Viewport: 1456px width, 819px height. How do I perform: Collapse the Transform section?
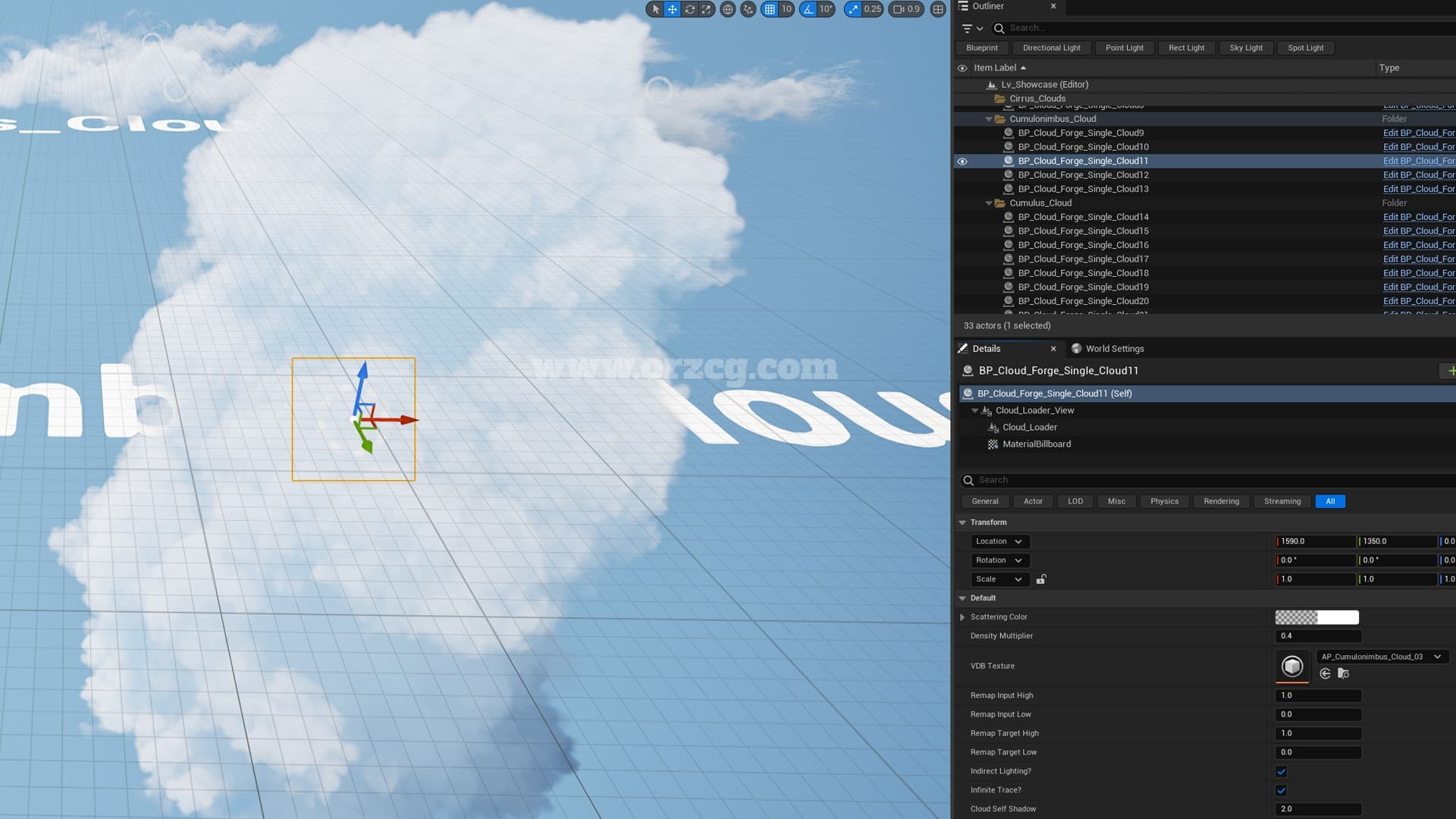click(x=962, y=522)
